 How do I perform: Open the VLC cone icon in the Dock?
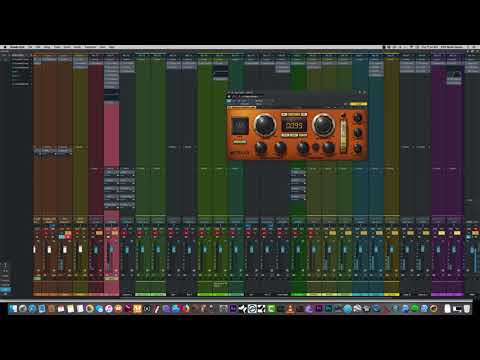click(290, 309)
